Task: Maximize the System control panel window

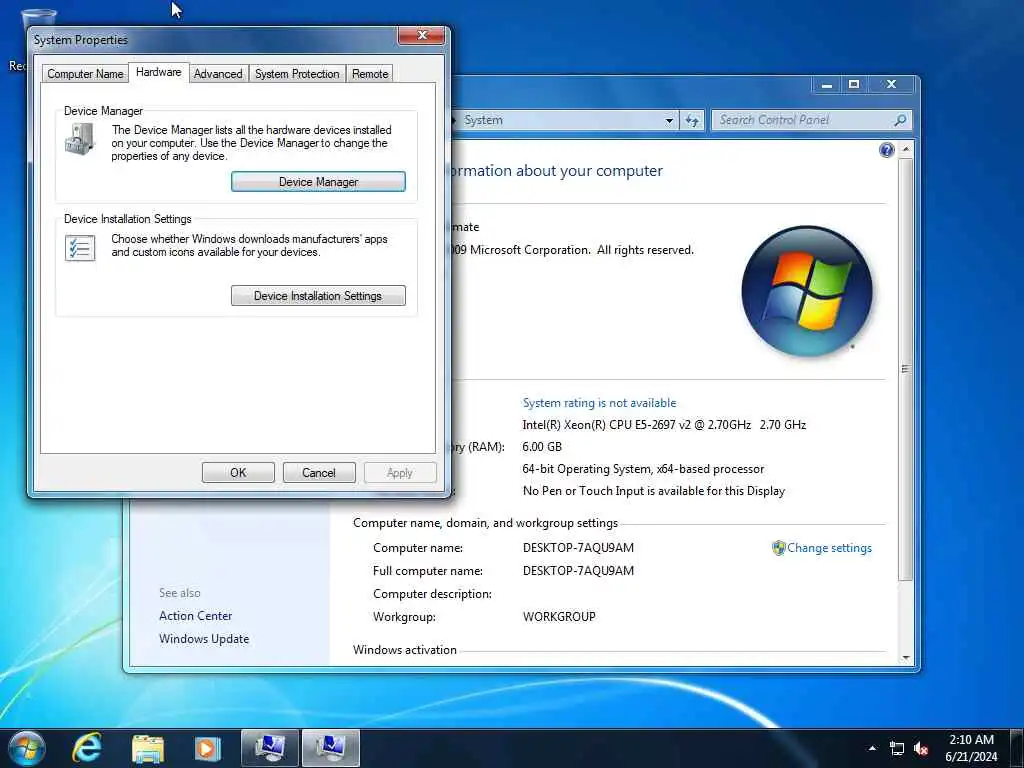Action: click(x=854, y=85)
